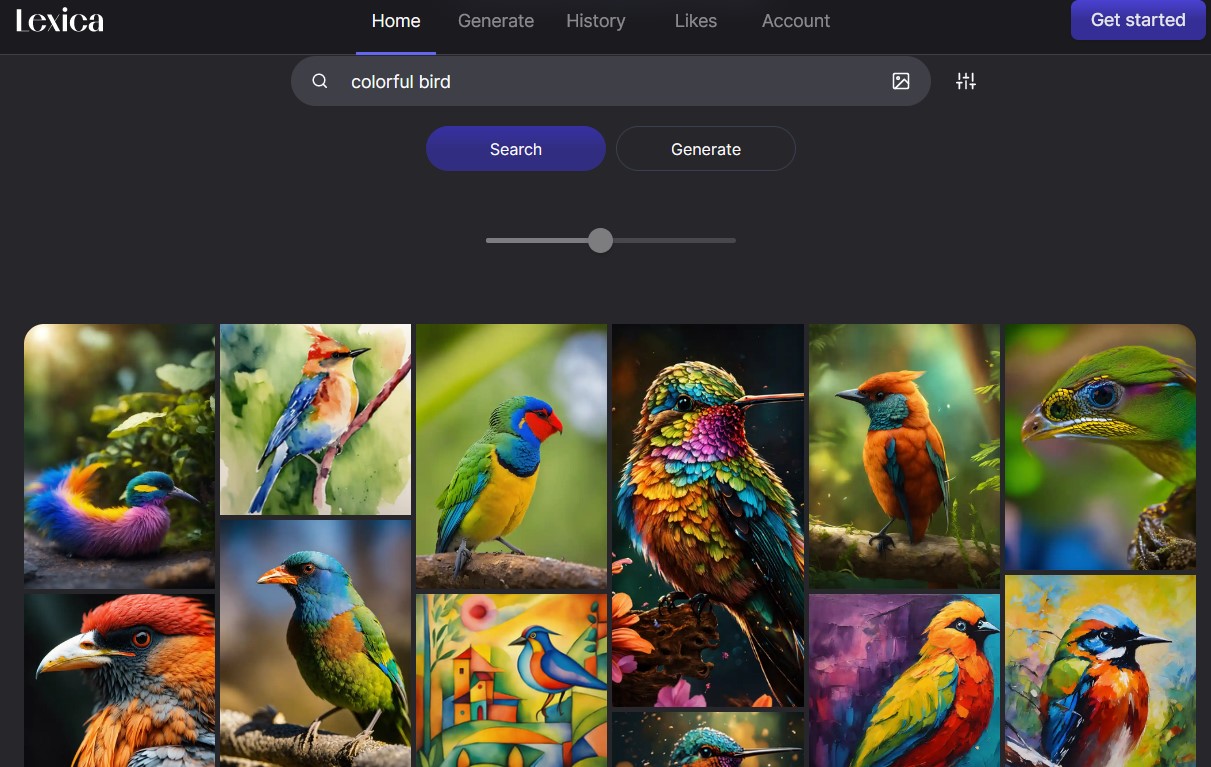Open the Likes tab
This screenshot has width=1211, height=767.
click(x=696, y=20)
